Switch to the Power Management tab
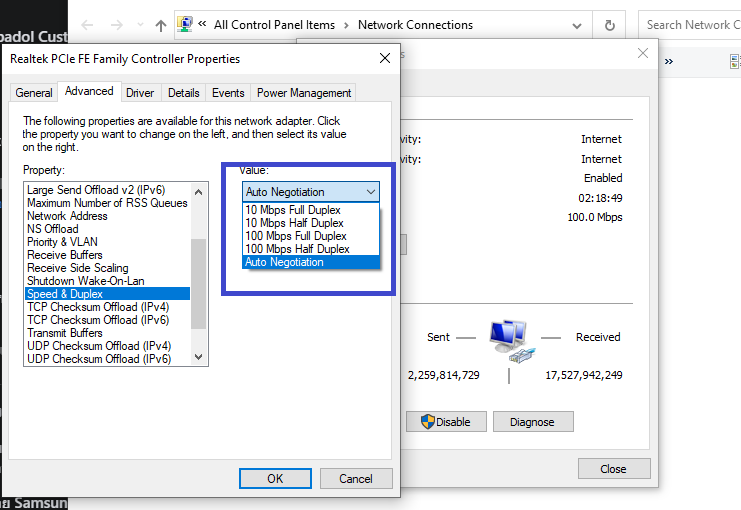Screen dimensions: 741x510 pos(304,93)
